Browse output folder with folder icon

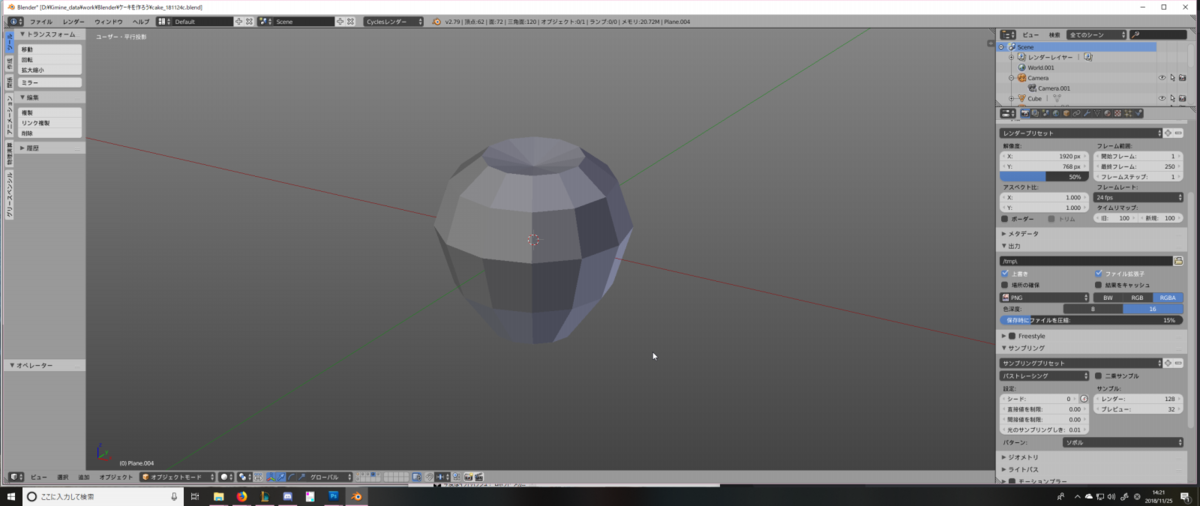pyautogui.click(x=1179, y=261)
